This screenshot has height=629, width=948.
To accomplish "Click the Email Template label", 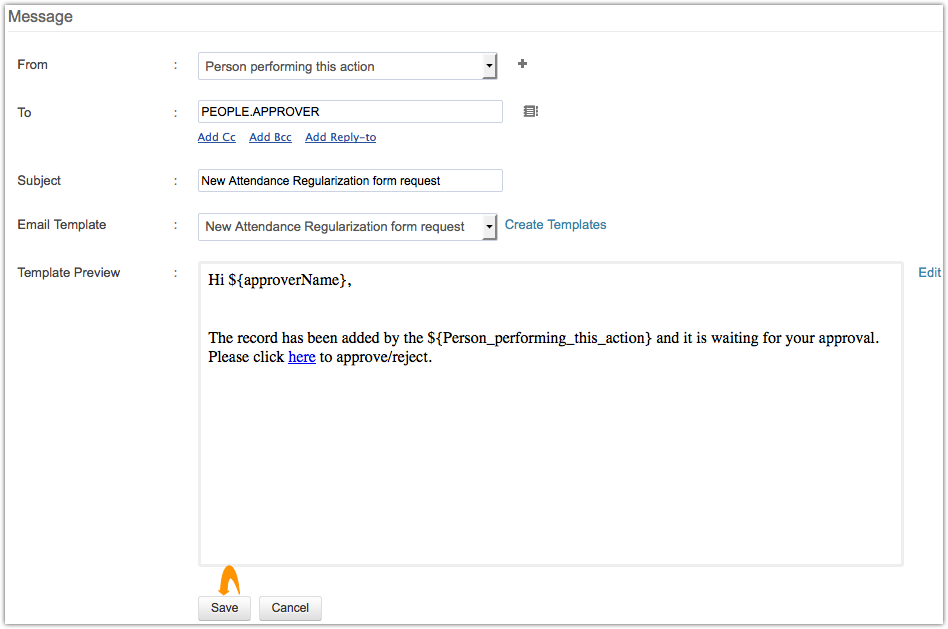I will (62, 225).
